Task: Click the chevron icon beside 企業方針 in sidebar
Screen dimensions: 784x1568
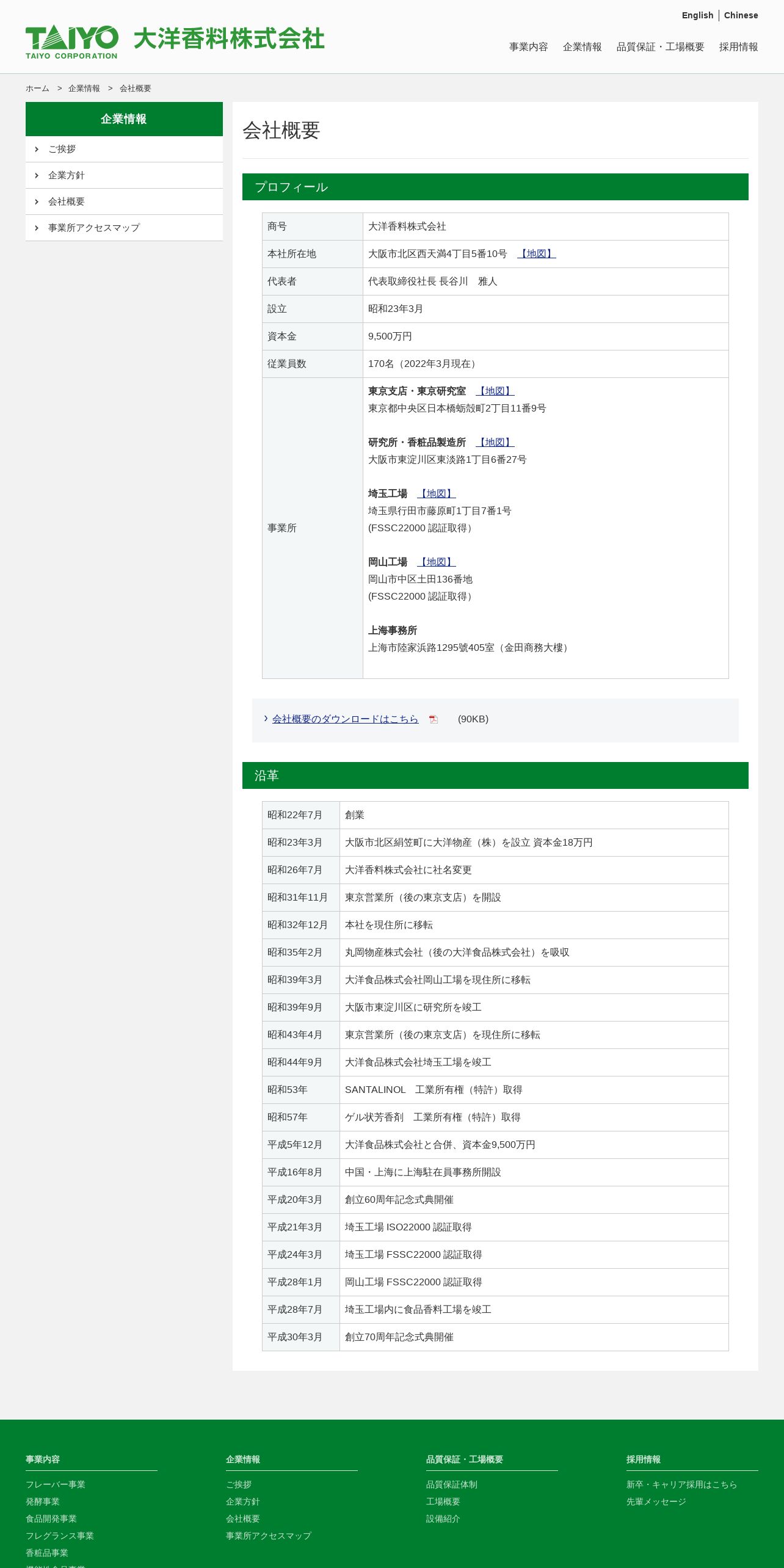Action: [37, 175]
